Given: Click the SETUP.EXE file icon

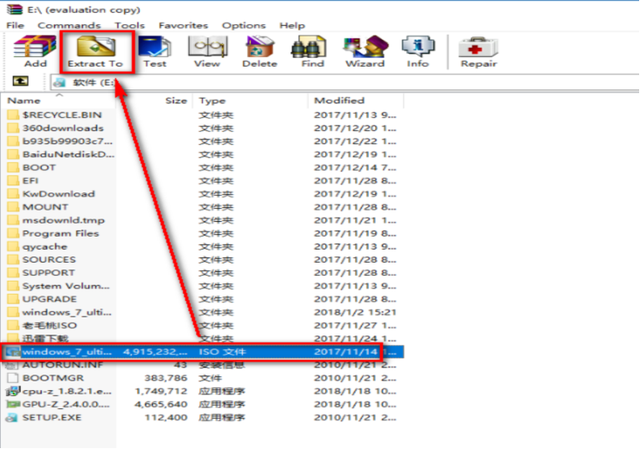Looking at the screenshot, I should click(x=13, y=417).
